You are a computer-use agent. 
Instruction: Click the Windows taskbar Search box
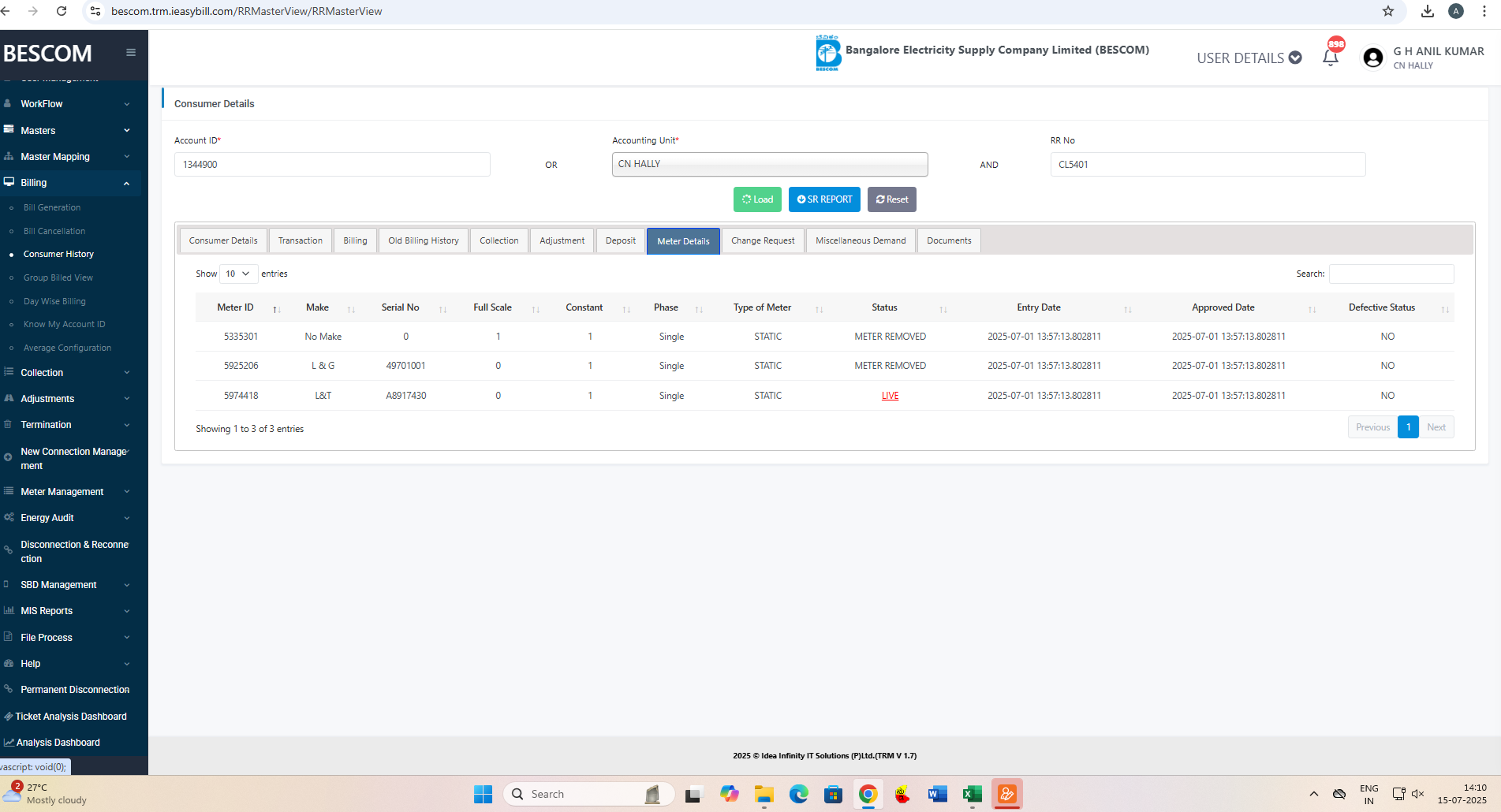(589, 794)
